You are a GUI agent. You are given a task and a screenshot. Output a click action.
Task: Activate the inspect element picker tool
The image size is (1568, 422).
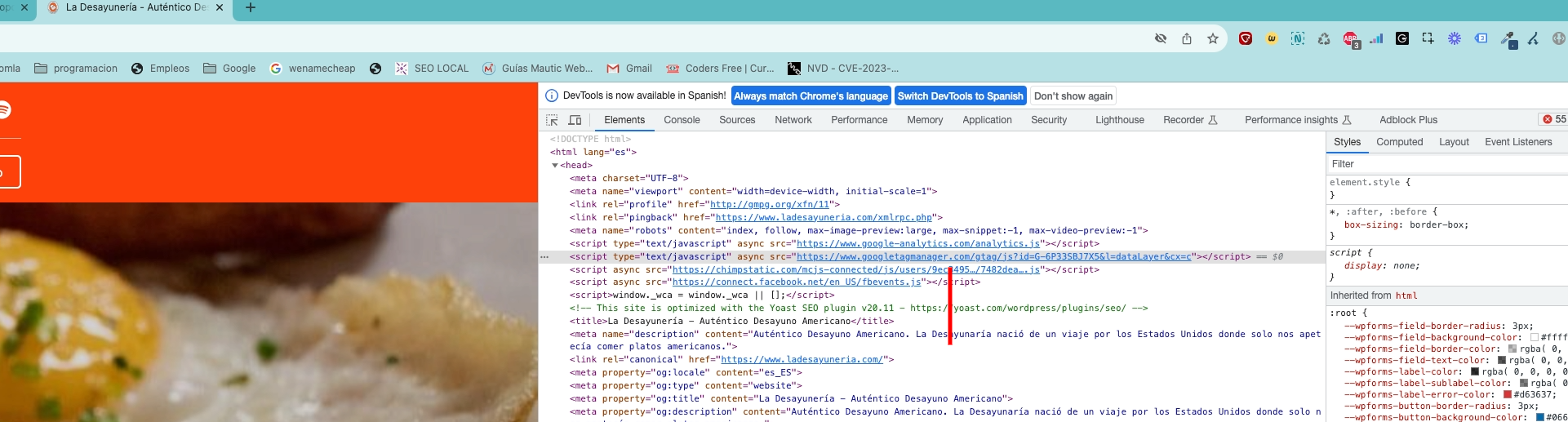[x=552, y=120]
